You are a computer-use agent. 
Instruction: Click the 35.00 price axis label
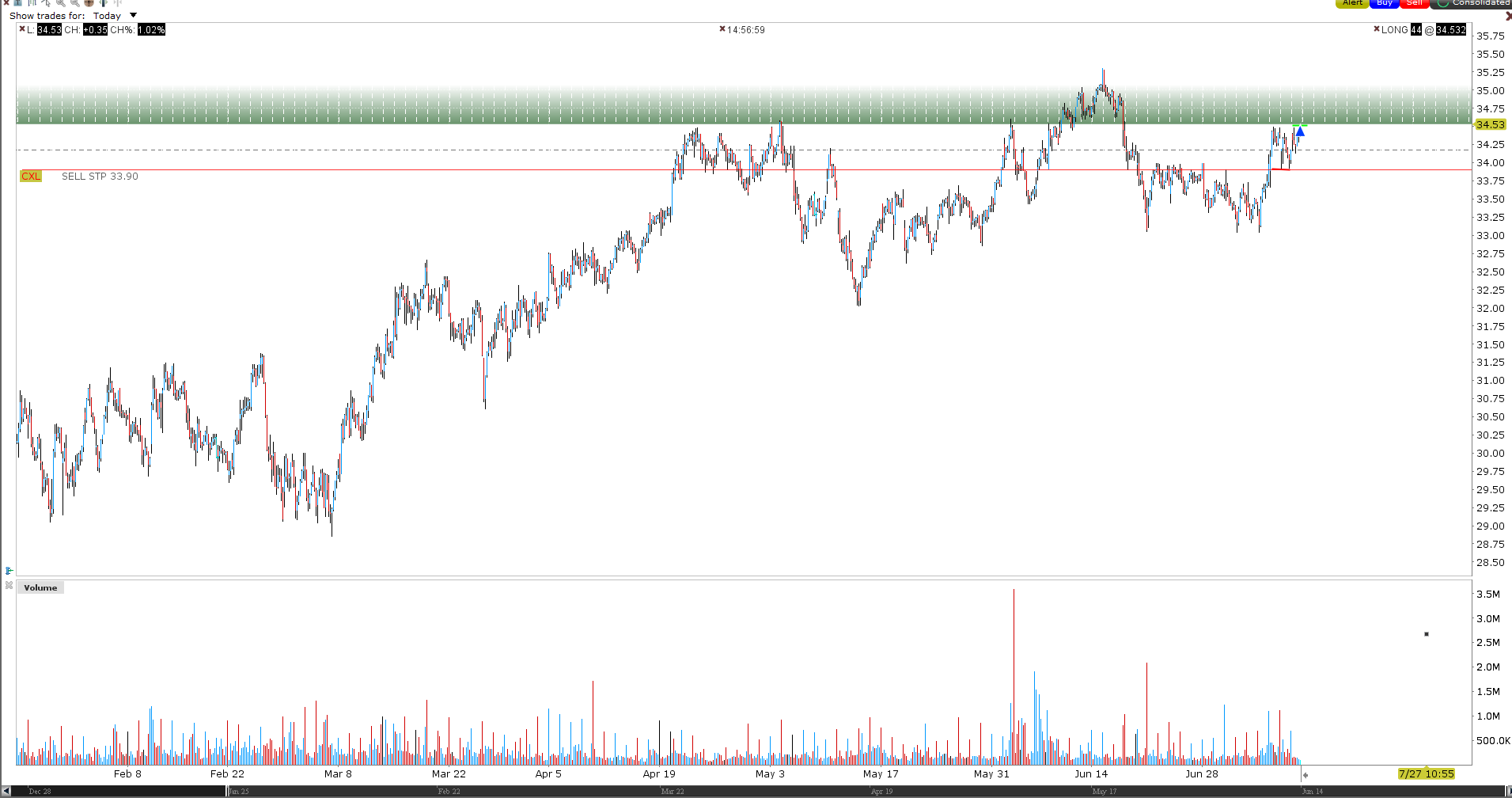tap(1490, 90)
